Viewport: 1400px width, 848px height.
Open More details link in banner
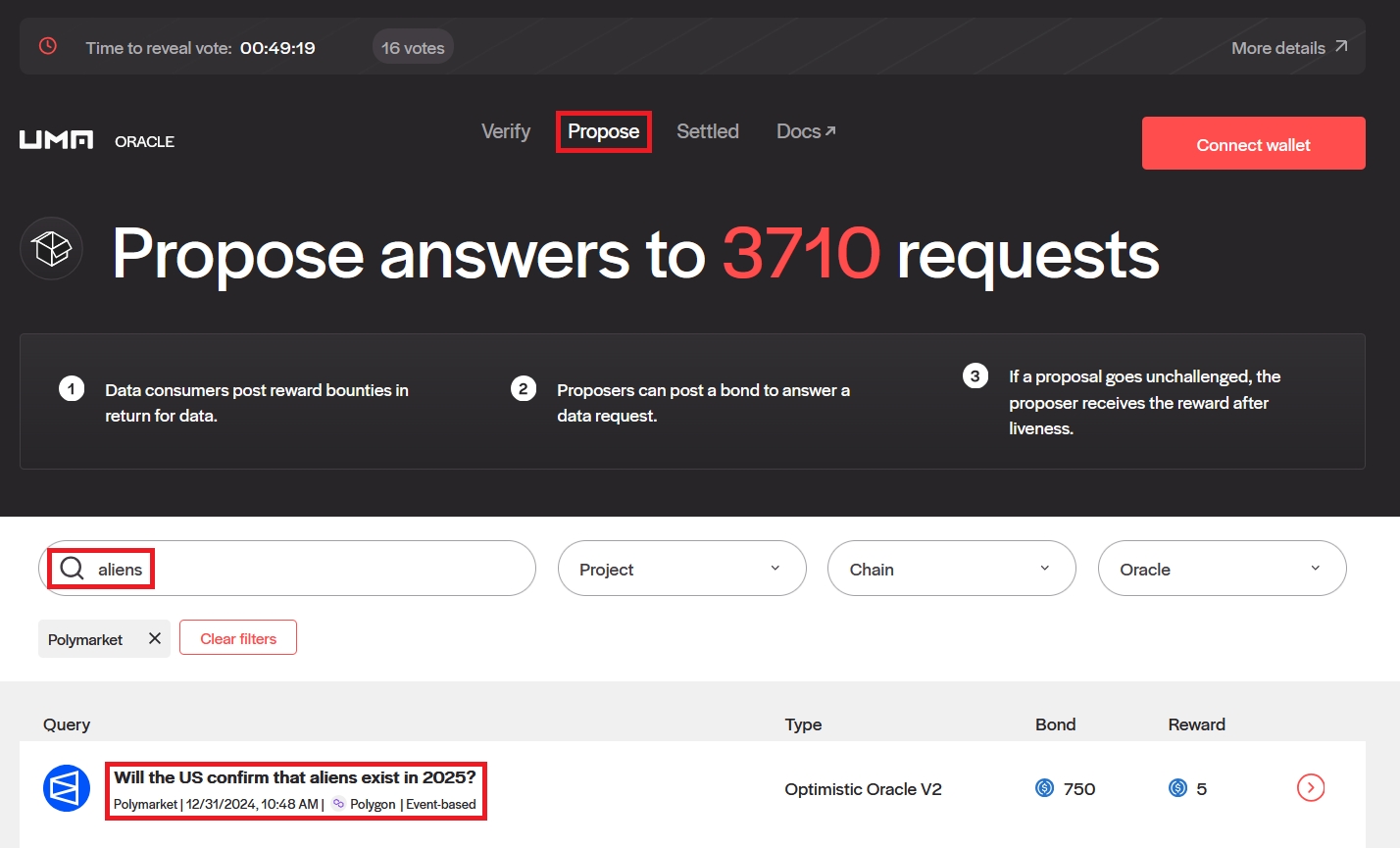point(1288,47)
